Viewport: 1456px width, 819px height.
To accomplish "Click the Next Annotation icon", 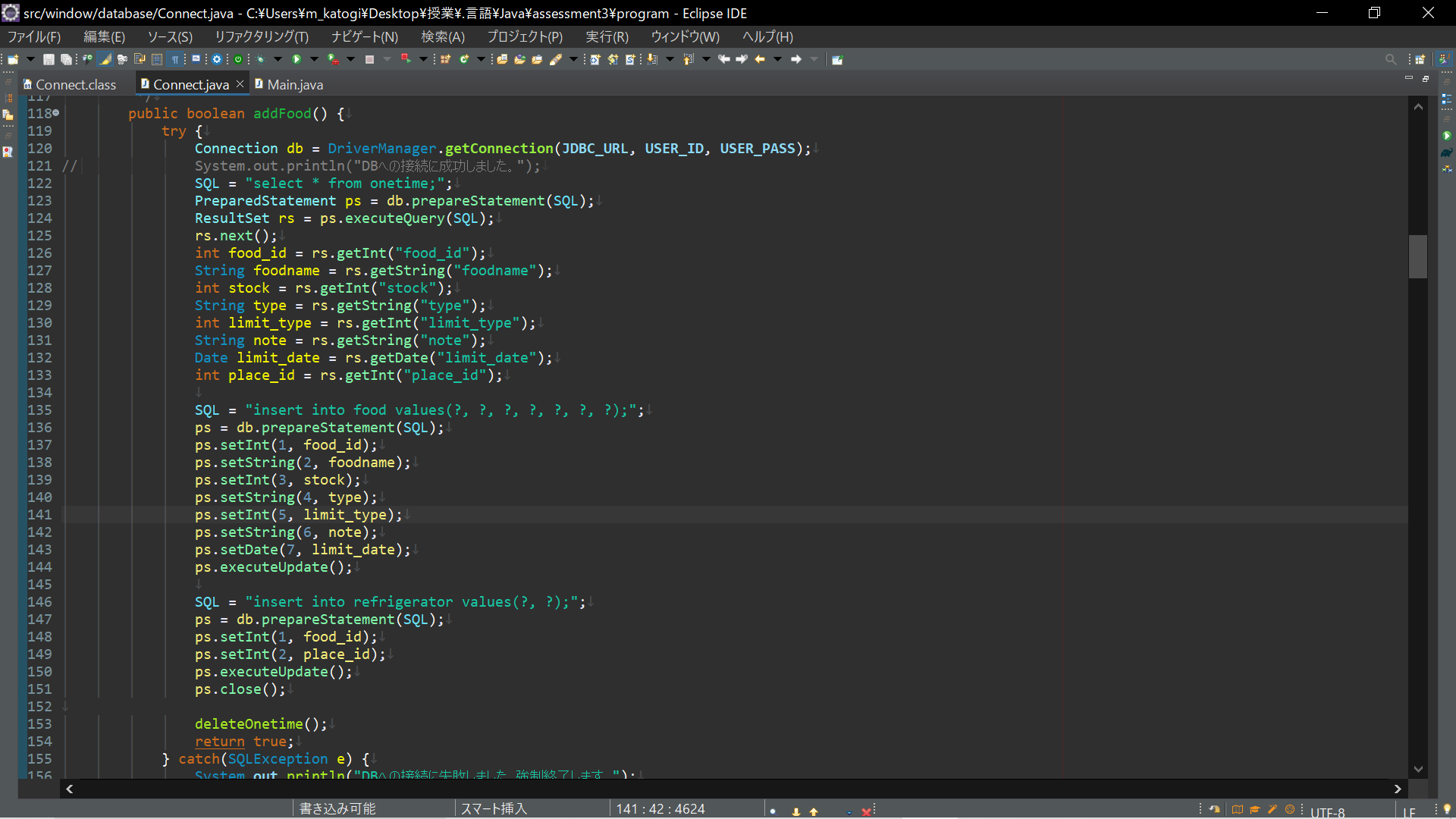I will coord(651,59).
